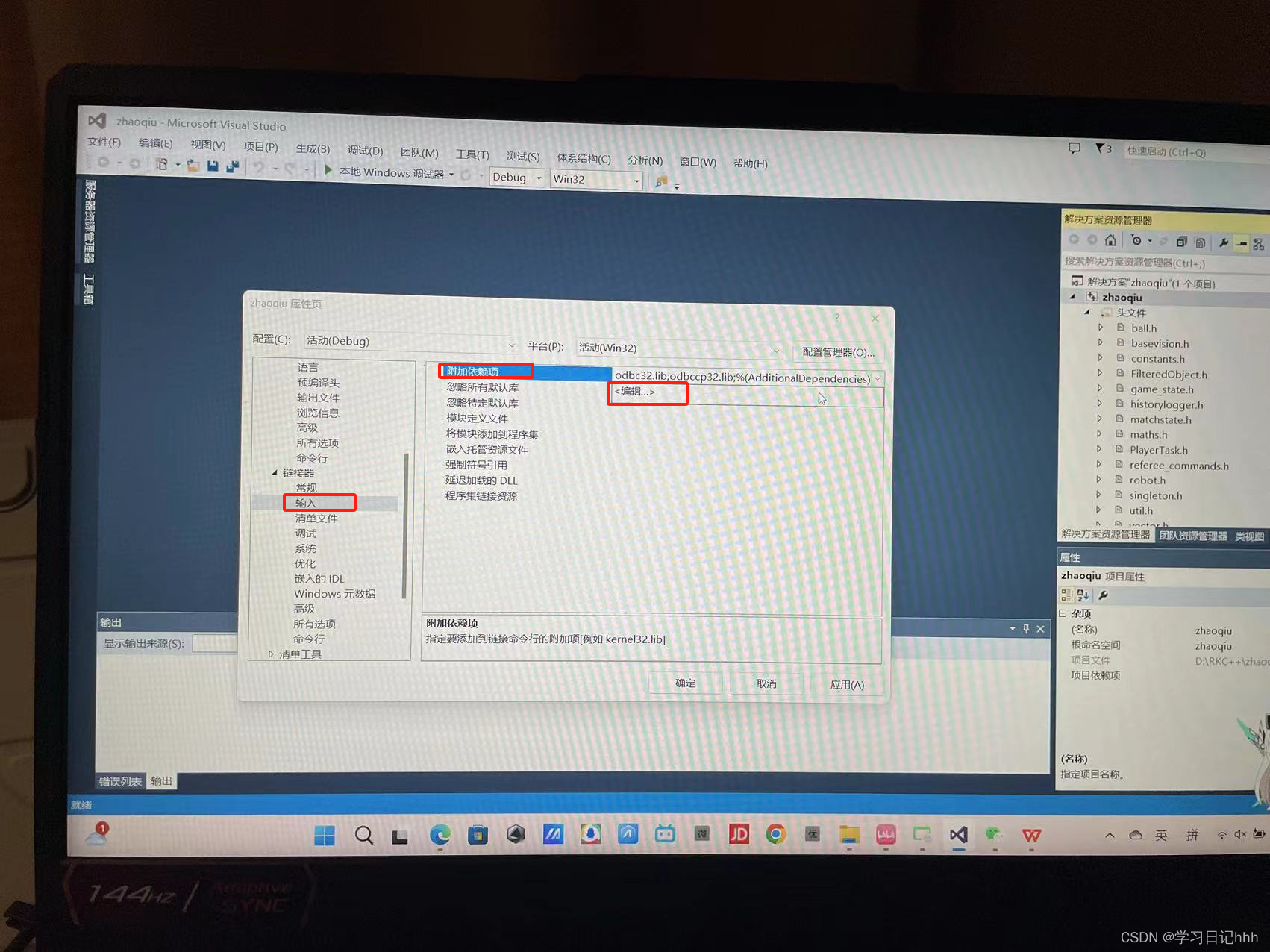The width and height of the screenshot is (1270, 952).
Task: Select 输入 under linker in property tree
Action: coord(305,503)
